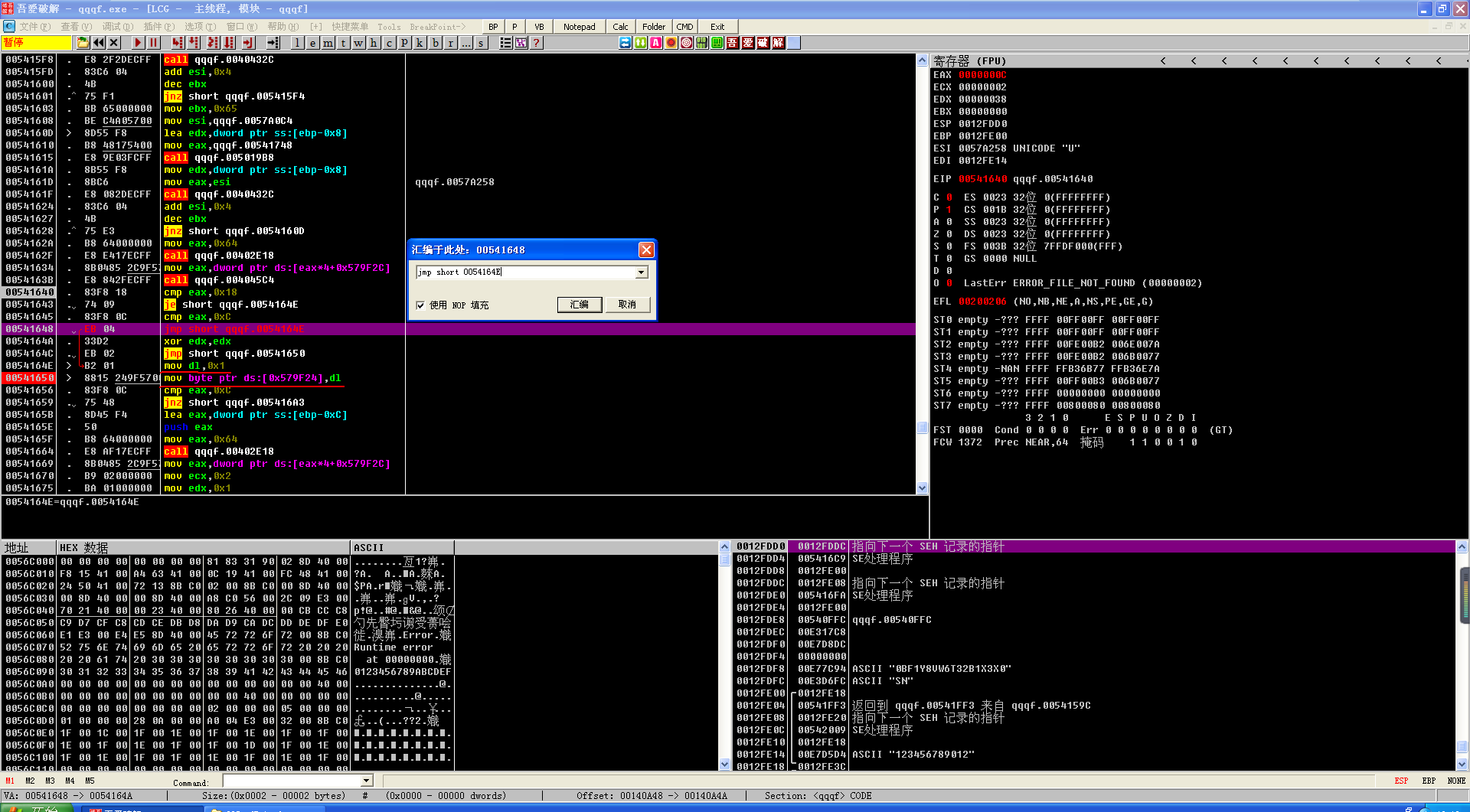Viewport: 1470px width, 812px height.
Task: Select ESP stack addressing mode
Action: click(x=1401, y=781)
